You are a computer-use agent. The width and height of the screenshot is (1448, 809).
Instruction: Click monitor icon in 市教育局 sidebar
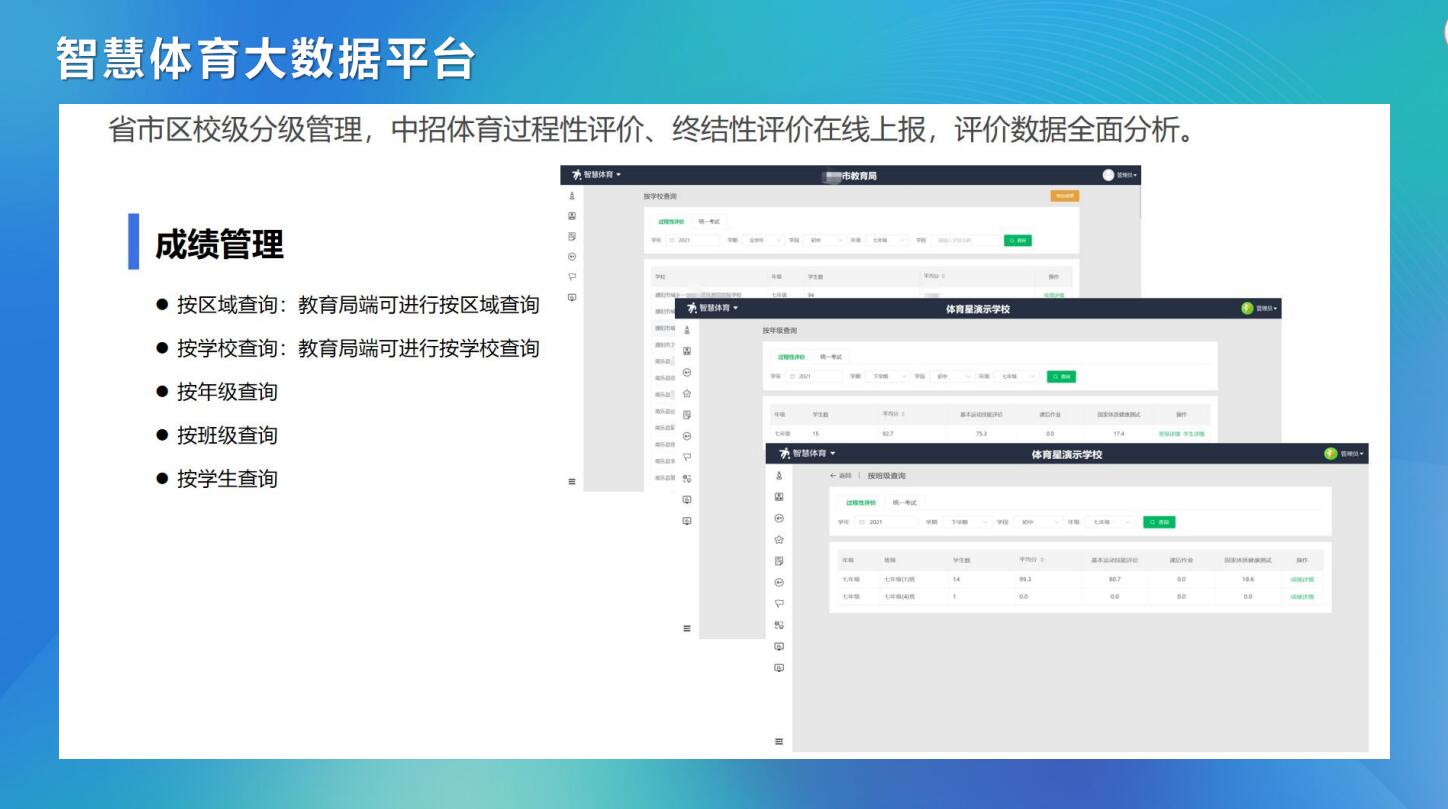click(572, 297)
